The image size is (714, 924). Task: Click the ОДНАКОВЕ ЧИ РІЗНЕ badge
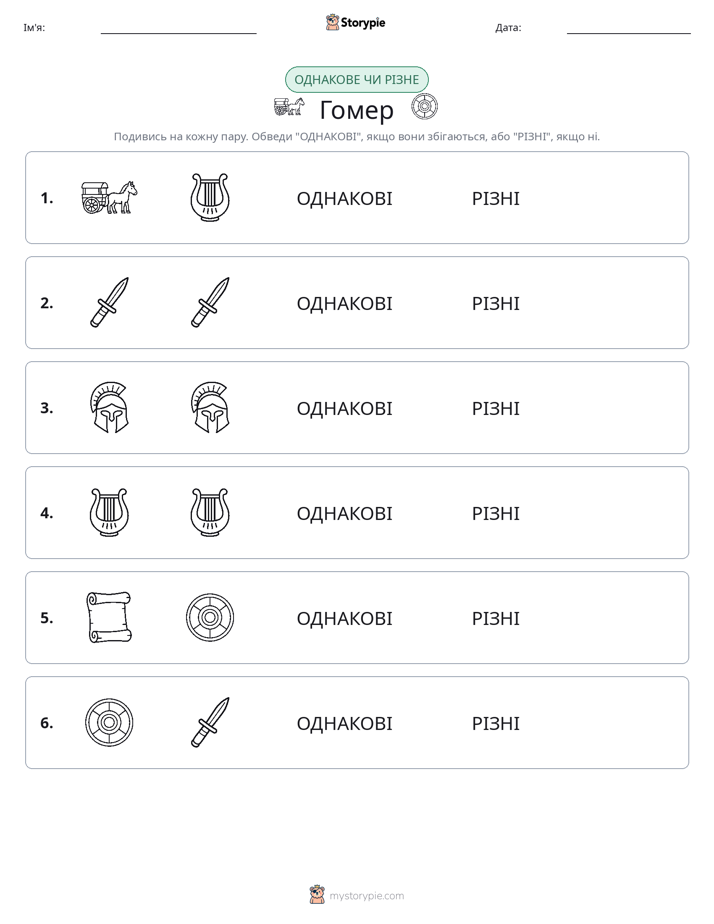356,80
